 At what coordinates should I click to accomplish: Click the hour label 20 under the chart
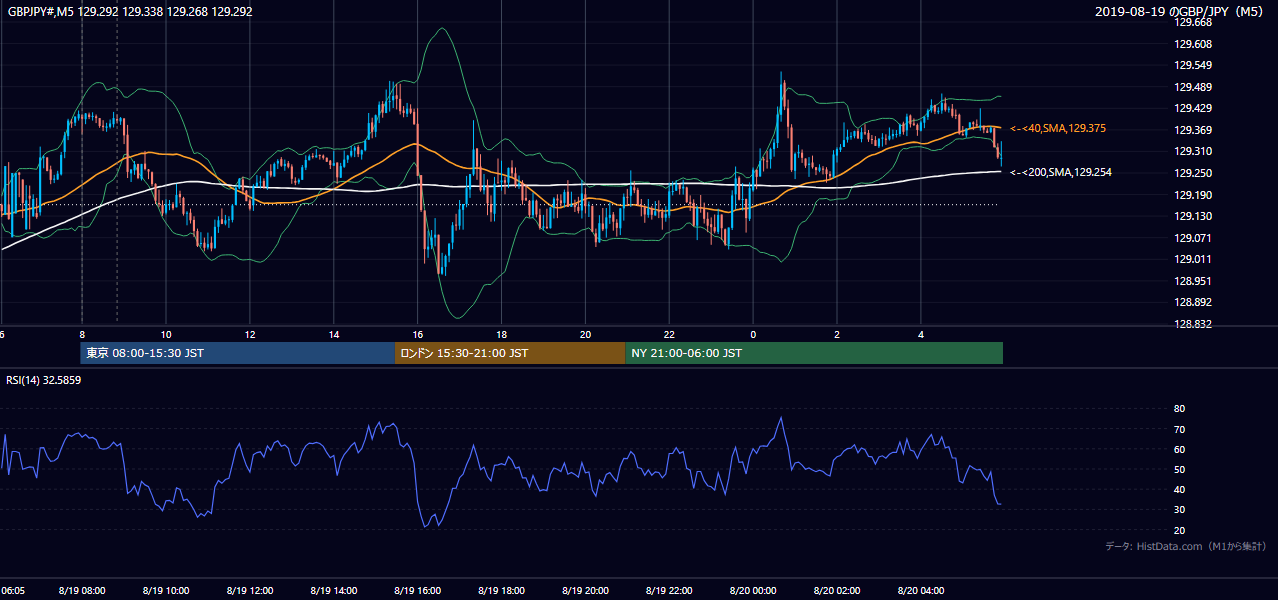click(x=586, y=334)
